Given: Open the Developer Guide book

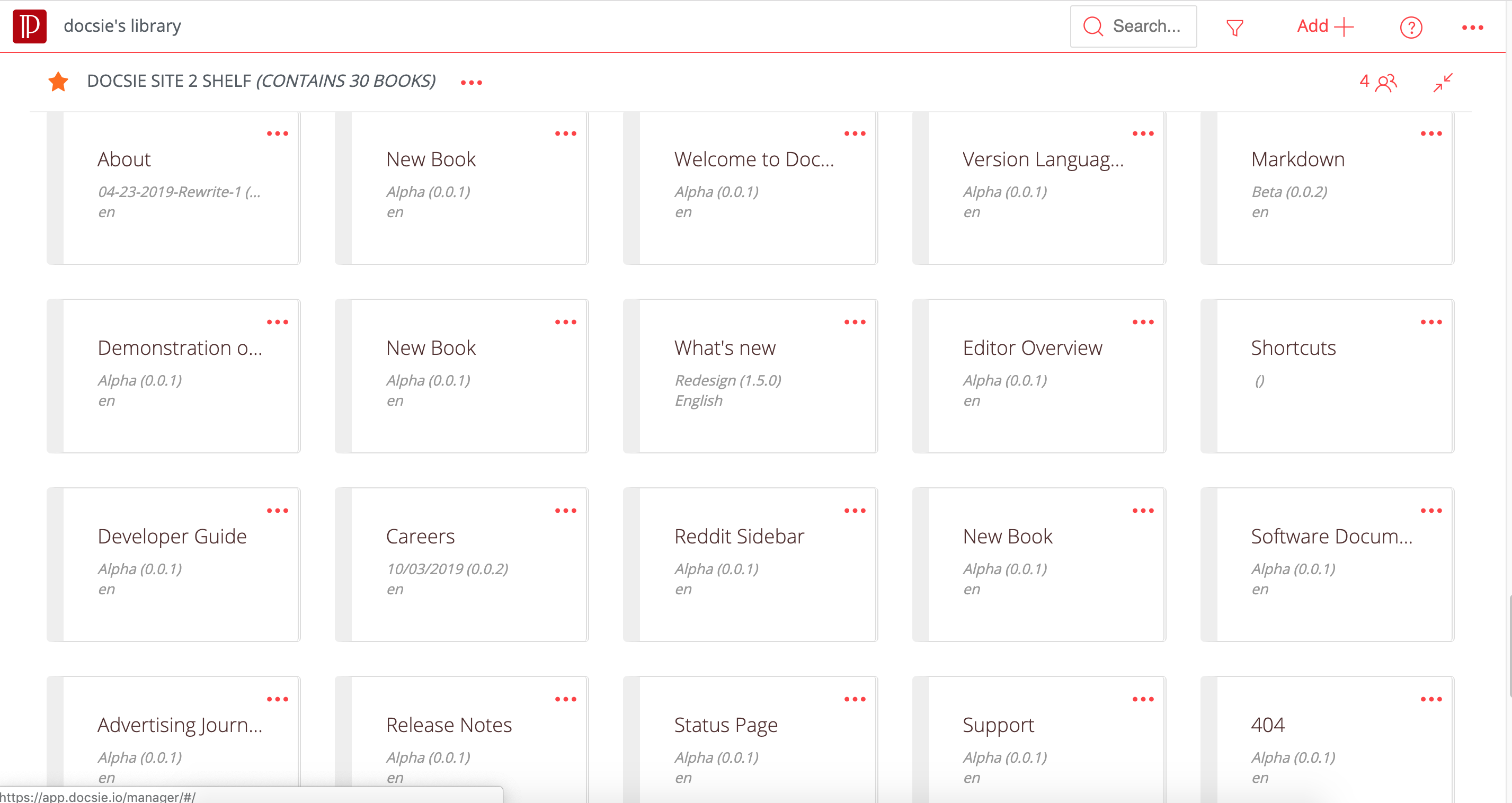Looking at the screenshot, I should pos(174,565).
